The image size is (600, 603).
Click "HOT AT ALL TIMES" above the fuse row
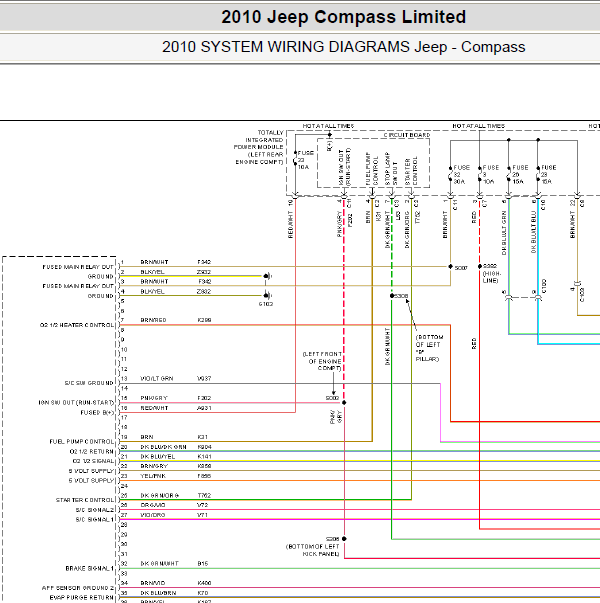(478, 126)
